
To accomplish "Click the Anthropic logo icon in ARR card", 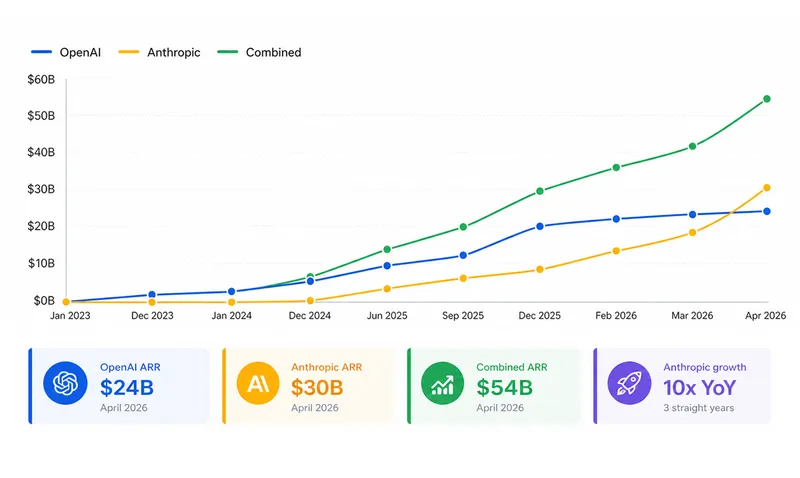I will (x=258, y=383).
